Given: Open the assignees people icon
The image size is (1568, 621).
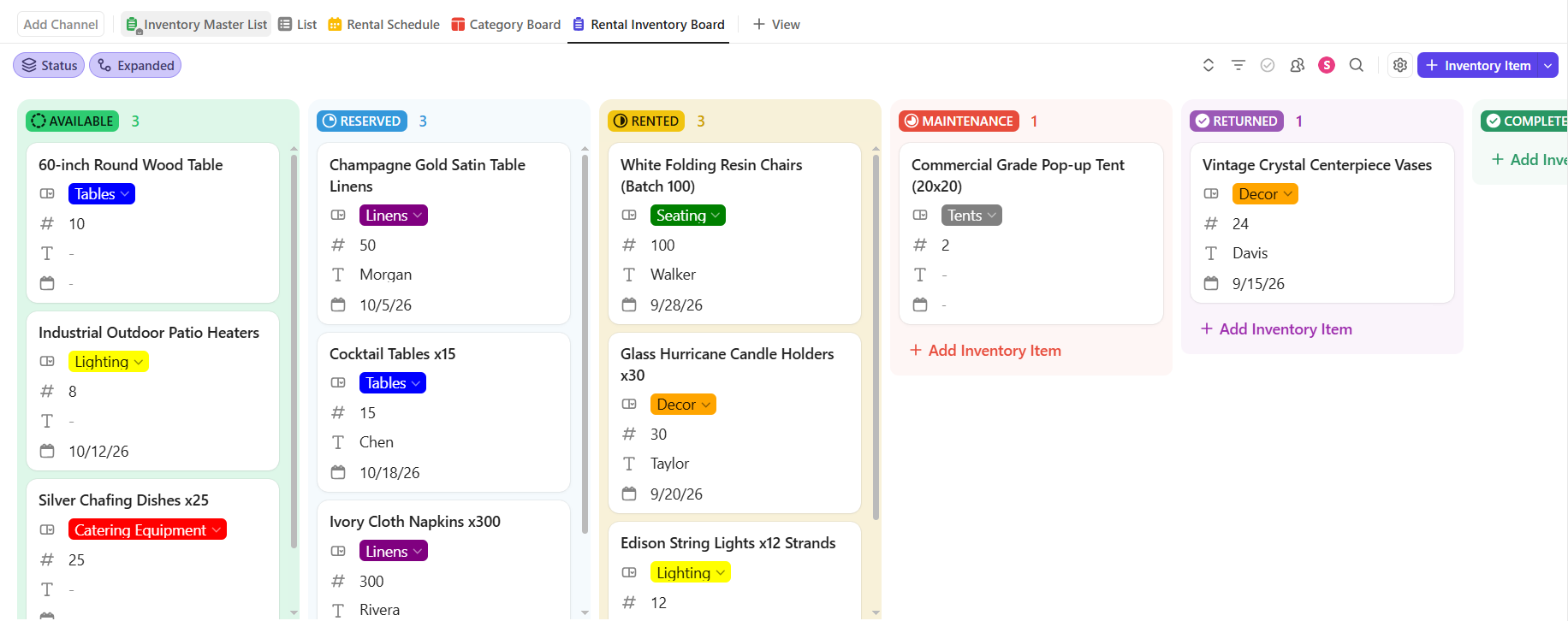Looking at the screenshot, I should (x=1298, y=65).
